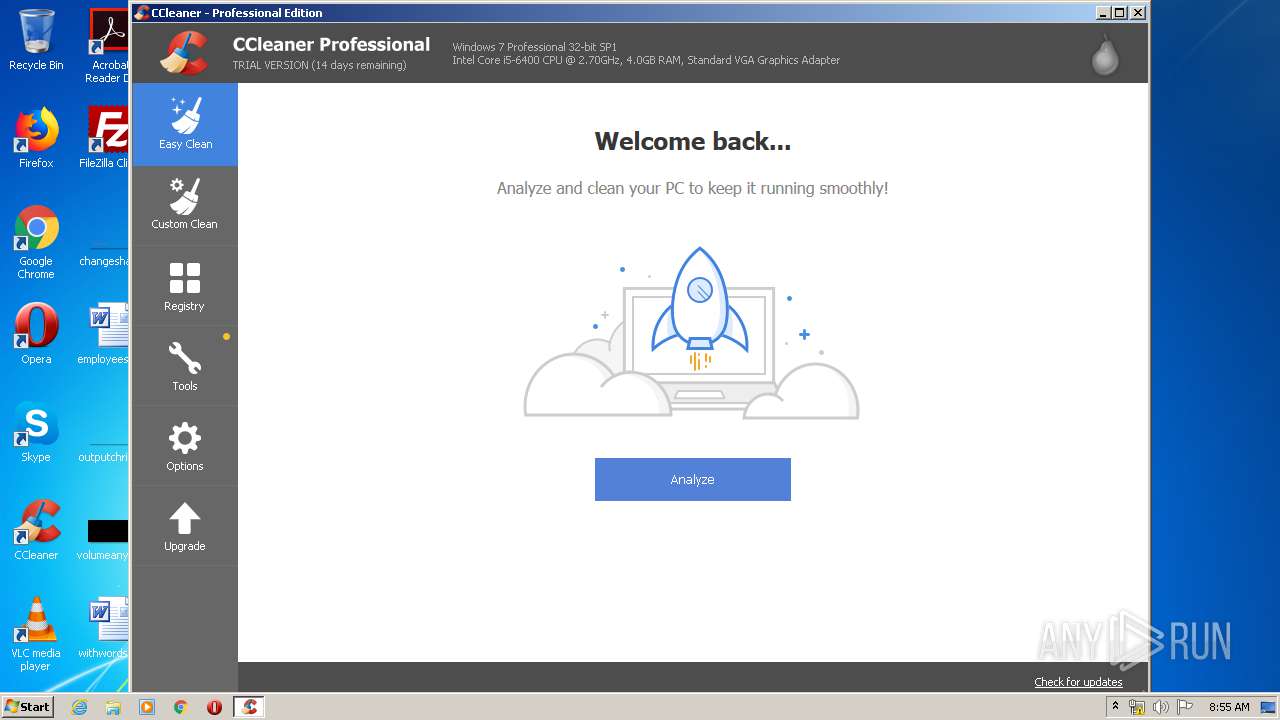The width and height of the screenshot is (1280, 720).
Task: Open the Registry cleaner section
Action: coord(185,286)
